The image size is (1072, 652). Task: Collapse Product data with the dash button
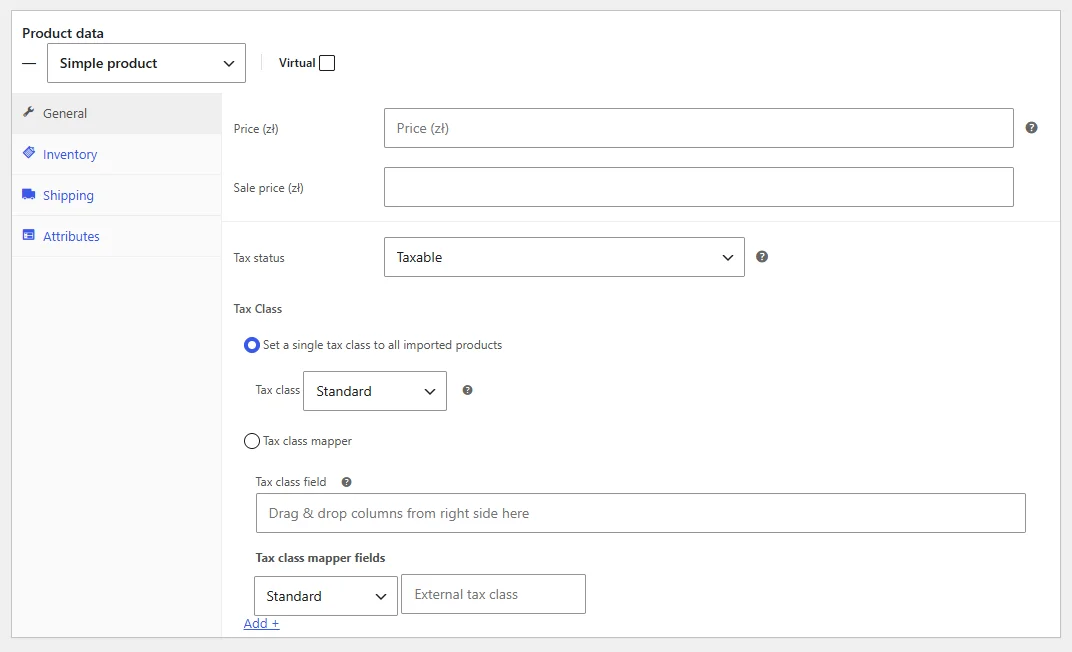(x=29, y=64)
